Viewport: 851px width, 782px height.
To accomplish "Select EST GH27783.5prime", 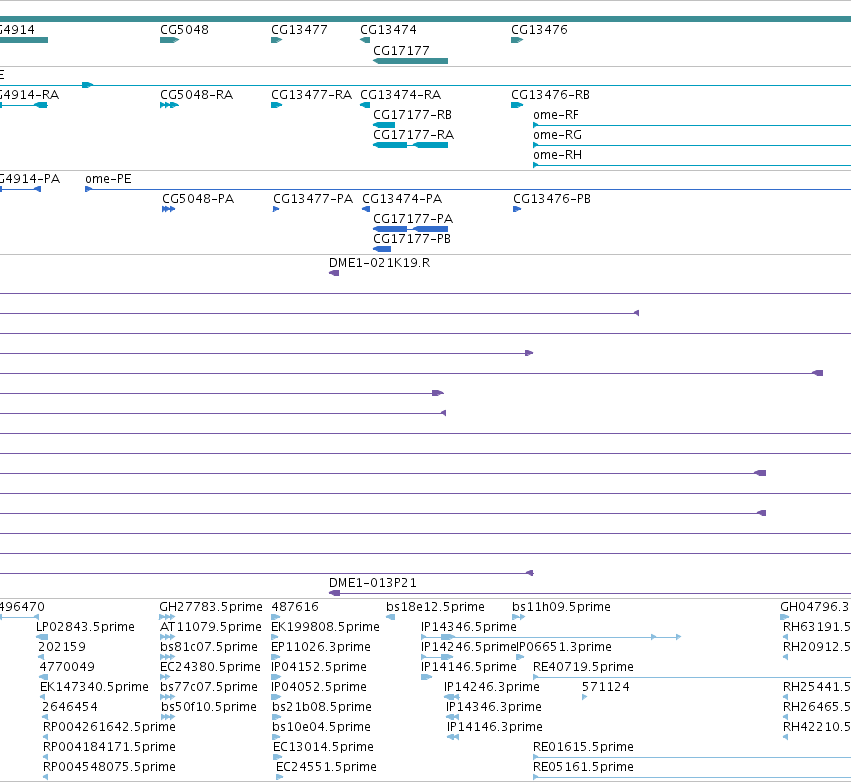I will coord(211,607).
